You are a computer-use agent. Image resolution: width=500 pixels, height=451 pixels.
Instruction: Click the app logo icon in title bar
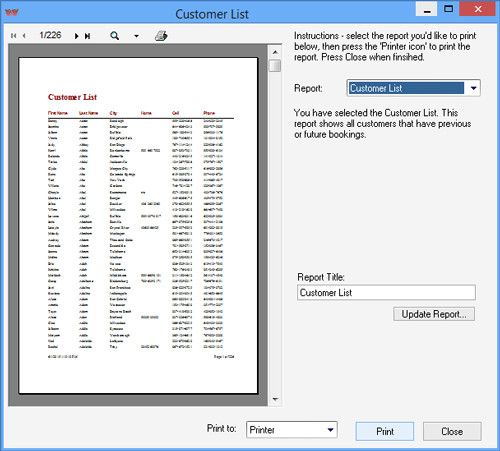point(12,12)
